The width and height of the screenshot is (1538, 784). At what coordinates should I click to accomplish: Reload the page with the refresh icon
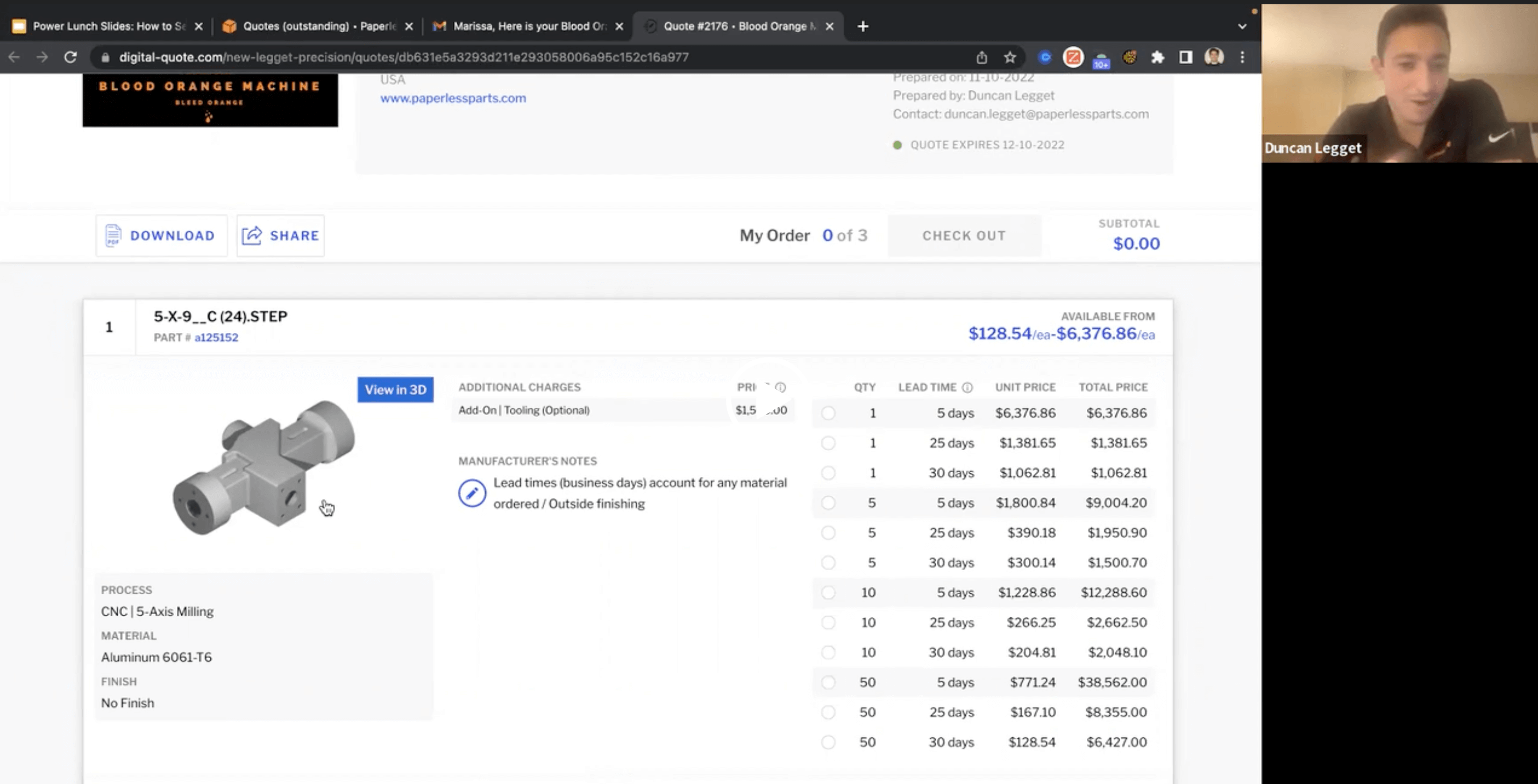tap(70, 58)
